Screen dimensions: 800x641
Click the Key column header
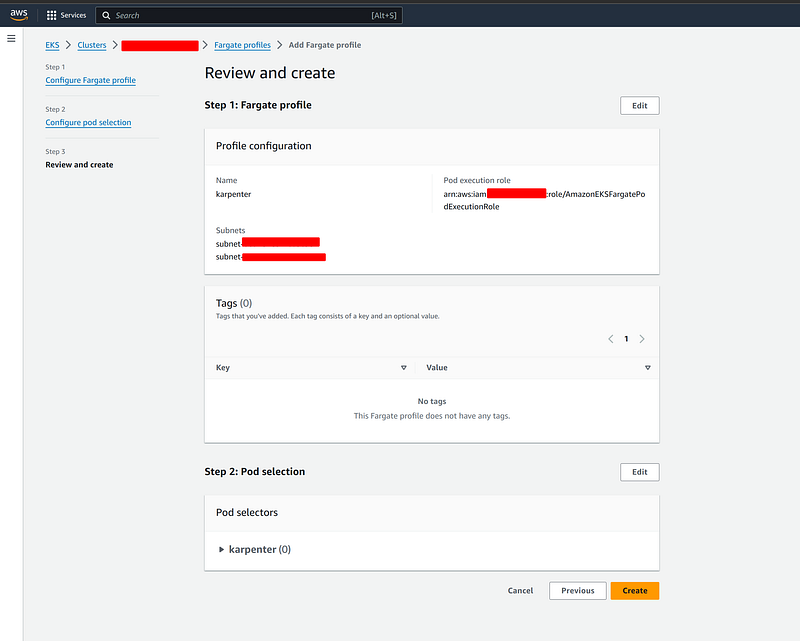coord(223,367)
